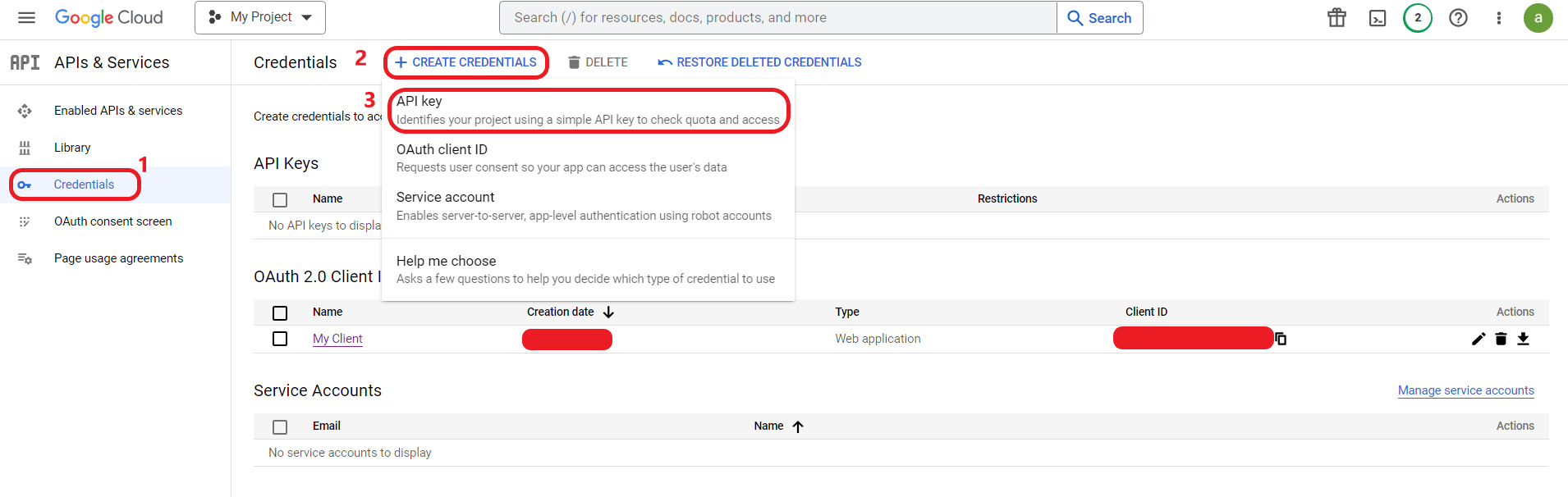Open the account avatar menu
1568x497 pixels.
1538,17
